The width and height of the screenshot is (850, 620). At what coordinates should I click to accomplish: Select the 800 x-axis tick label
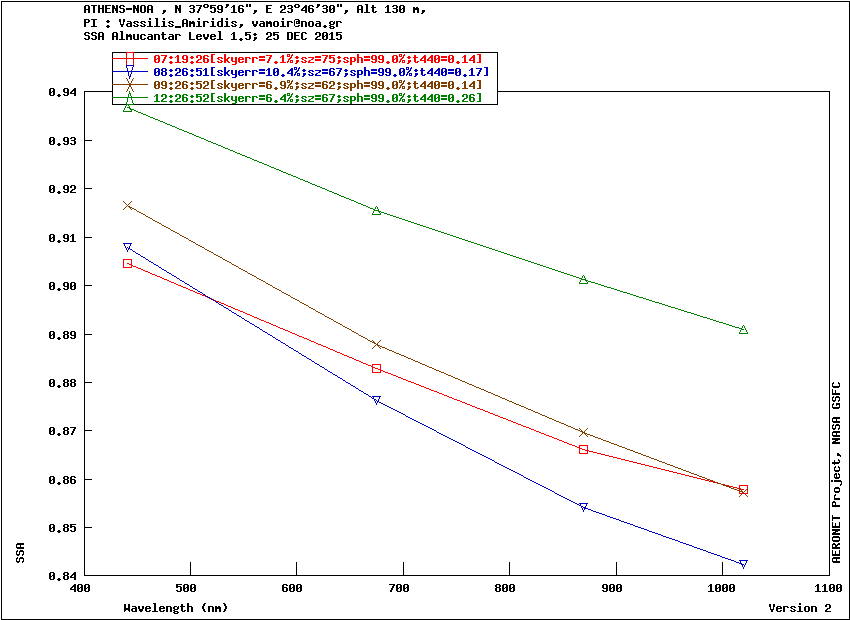[x=506, y=588]
